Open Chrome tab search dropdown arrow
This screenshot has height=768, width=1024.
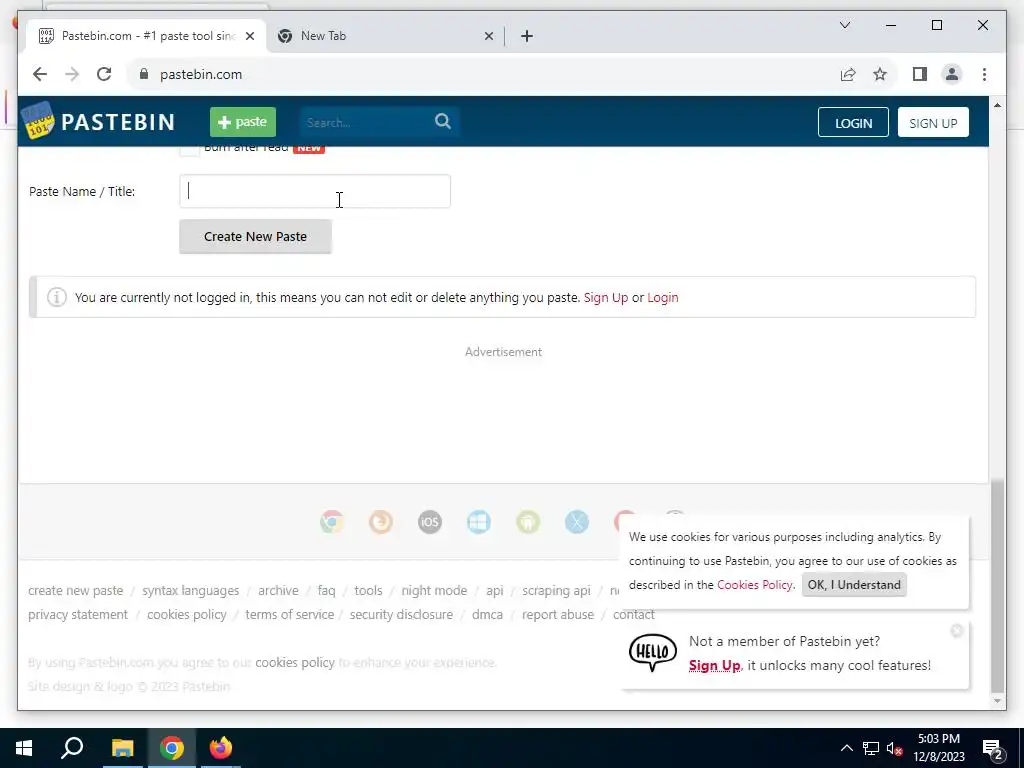(x=844, y=25)
